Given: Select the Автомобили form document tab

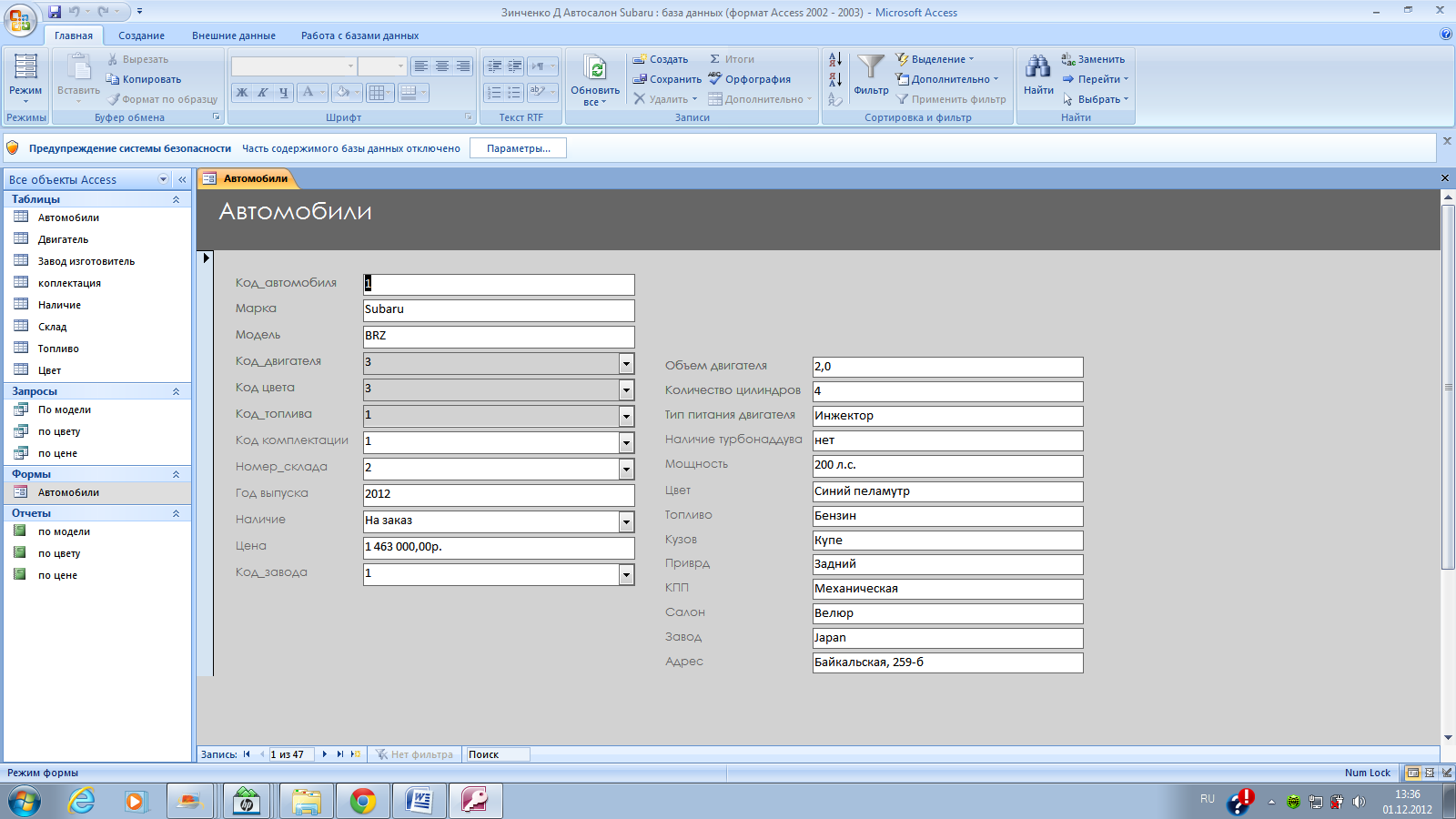Looking at the screenshot, I should pyautogui.click(x=246, y=178).
